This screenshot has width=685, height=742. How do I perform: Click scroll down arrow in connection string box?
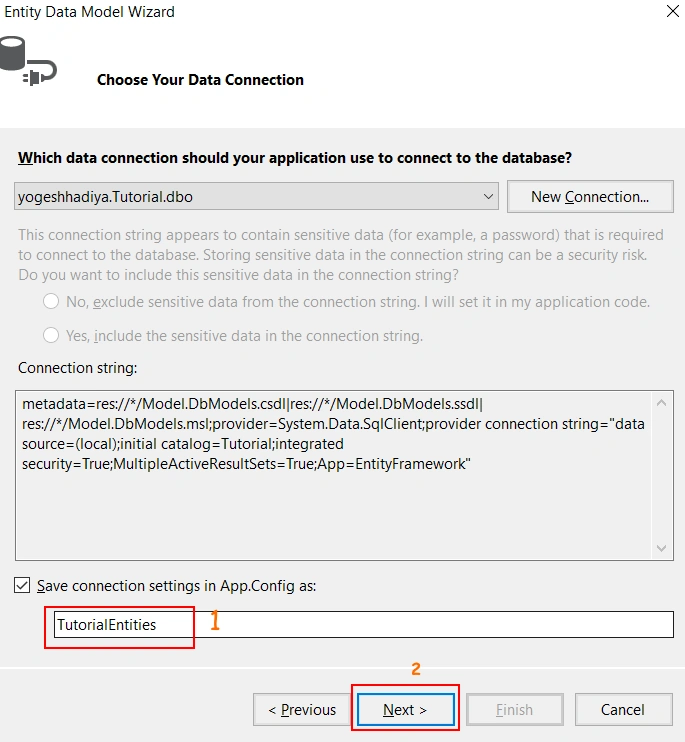[x=661, y=548]
